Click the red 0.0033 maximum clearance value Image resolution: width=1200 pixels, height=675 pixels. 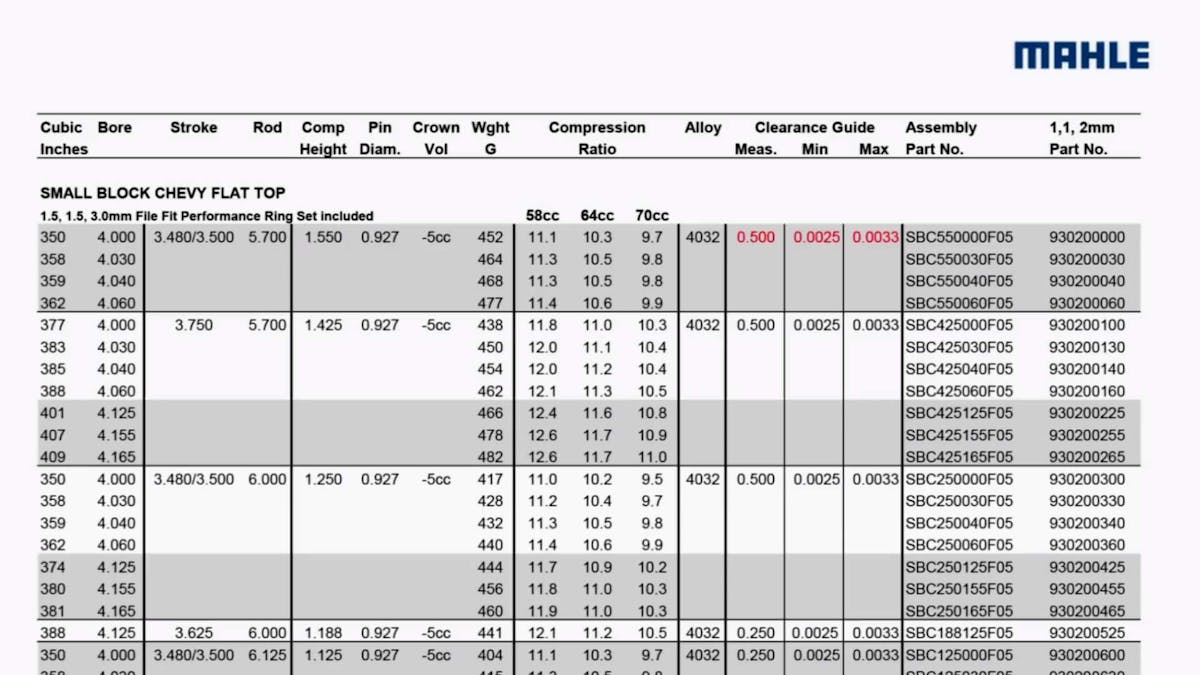(872, 238)
